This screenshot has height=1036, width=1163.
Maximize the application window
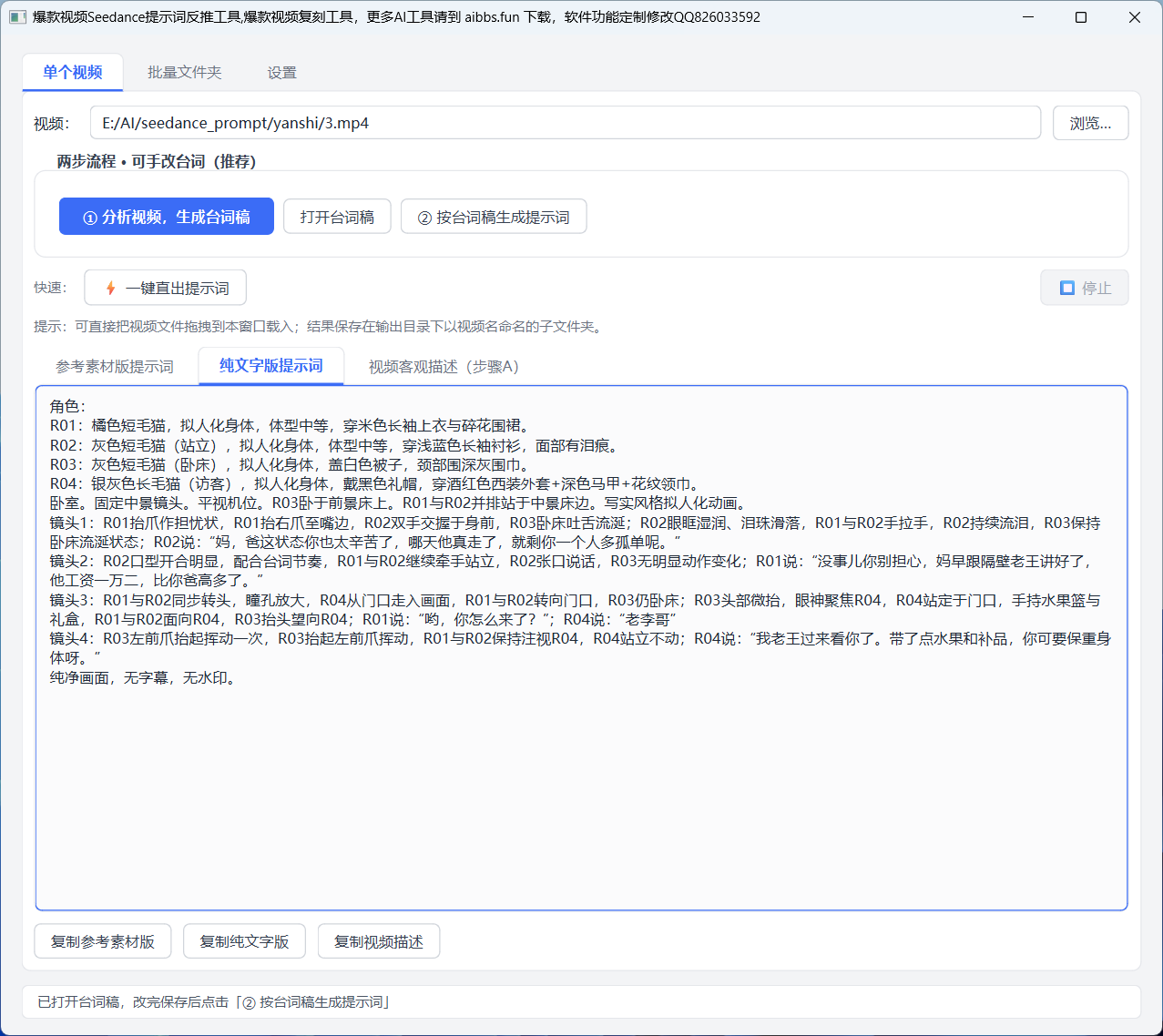[1081, 17]
